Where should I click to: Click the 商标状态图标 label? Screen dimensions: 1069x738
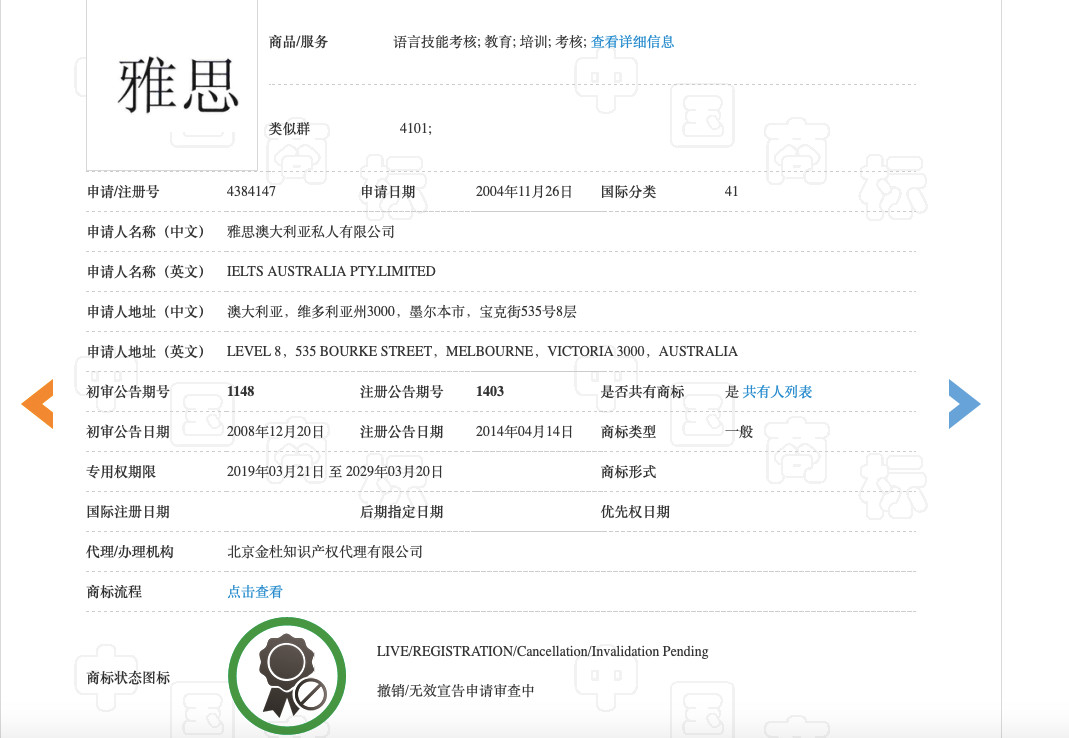(127, 678)
